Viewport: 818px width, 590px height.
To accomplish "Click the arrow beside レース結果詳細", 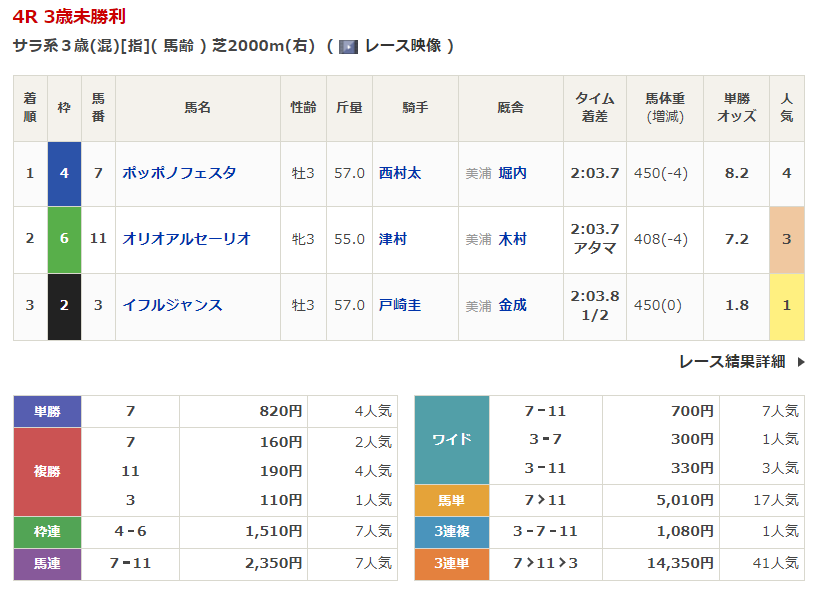I will point(801,362).
